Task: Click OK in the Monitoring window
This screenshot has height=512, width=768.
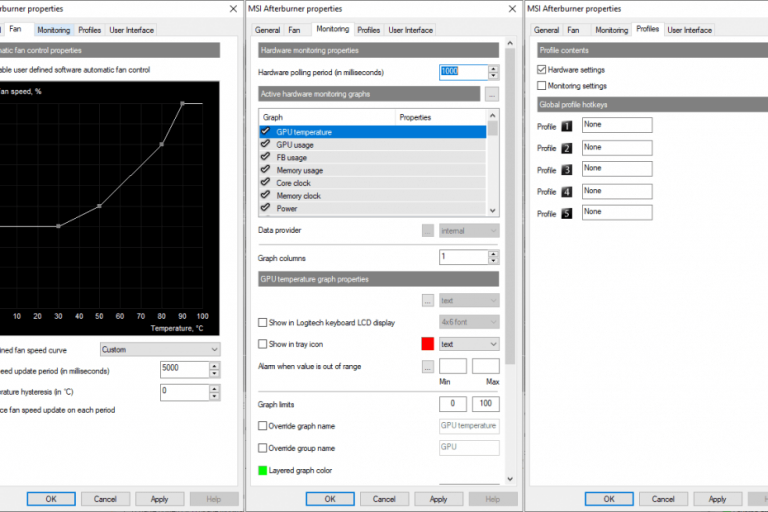Action: tap(330, 499)
